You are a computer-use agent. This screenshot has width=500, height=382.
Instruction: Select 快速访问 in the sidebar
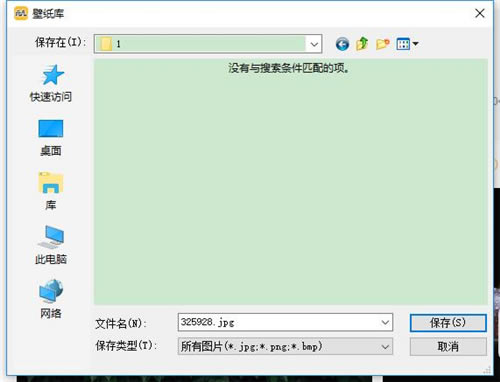point(51,83)
